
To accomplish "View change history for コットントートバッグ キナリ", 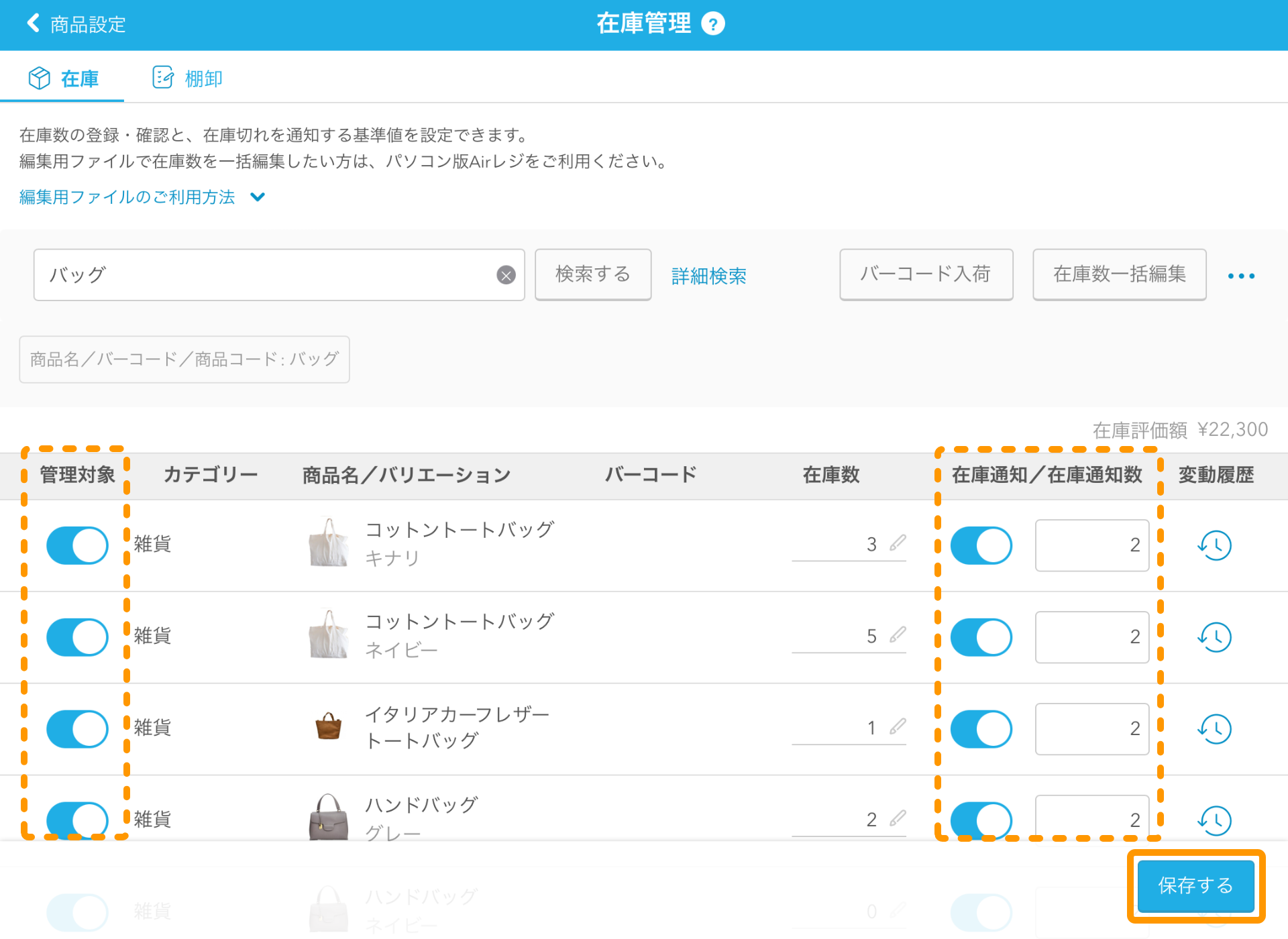I will pos(1214,545).
